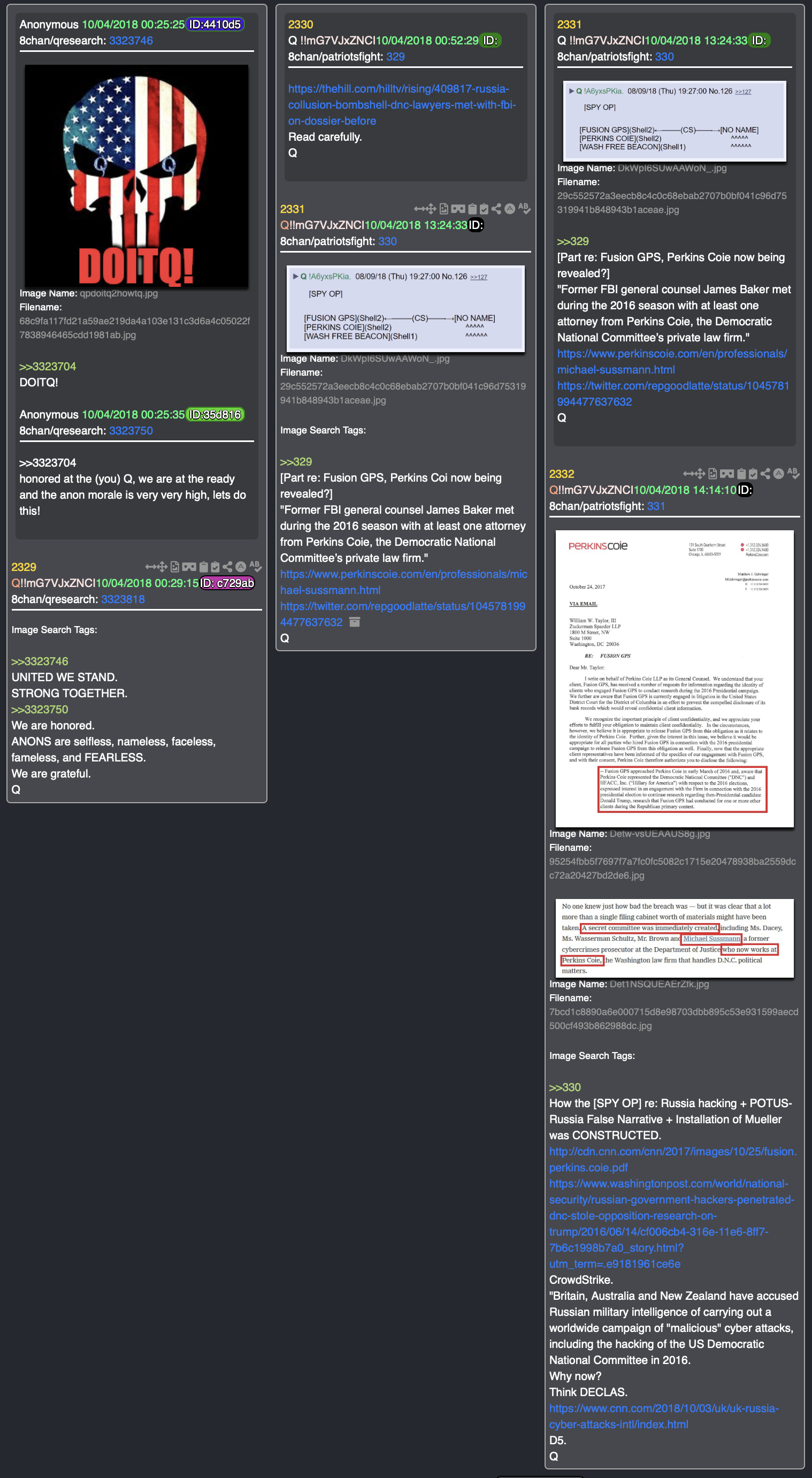Open the Perkins Coie letter image thumbnail
The height and width of the screenshot is (1478, 812).
[x=675, y=679]
